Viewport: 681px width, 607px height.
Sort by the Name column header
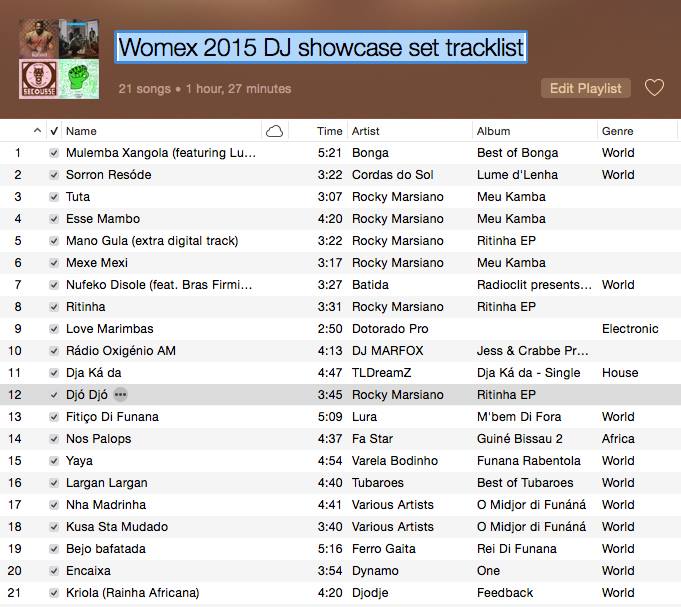pos(81,131)
